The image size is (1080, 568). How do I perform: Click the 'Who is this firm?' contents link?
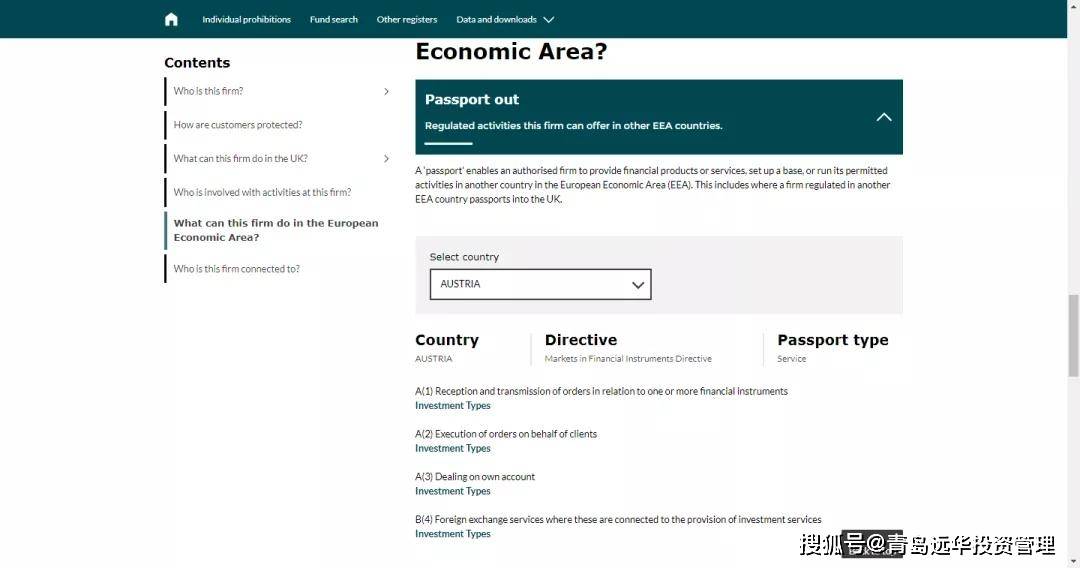point(208,91)
